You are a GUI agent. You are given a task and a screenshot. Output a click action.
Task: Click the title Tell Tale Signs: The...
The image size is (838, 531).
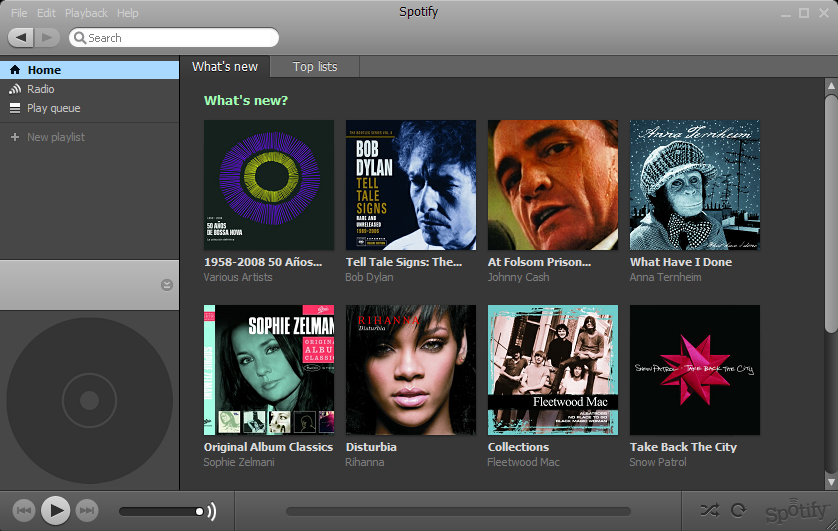coord(404,262)
